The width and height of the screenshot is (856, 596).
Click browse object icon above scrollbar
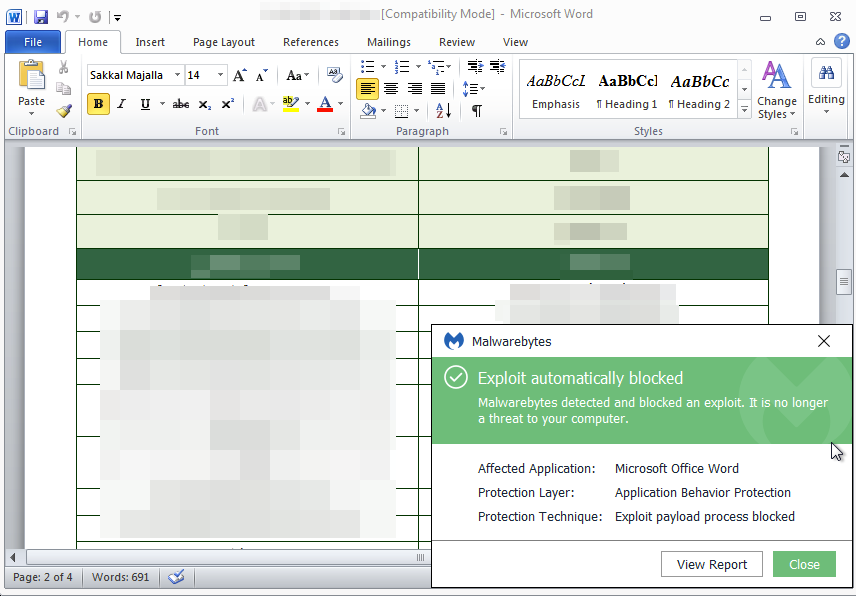[x=844, y=158]
